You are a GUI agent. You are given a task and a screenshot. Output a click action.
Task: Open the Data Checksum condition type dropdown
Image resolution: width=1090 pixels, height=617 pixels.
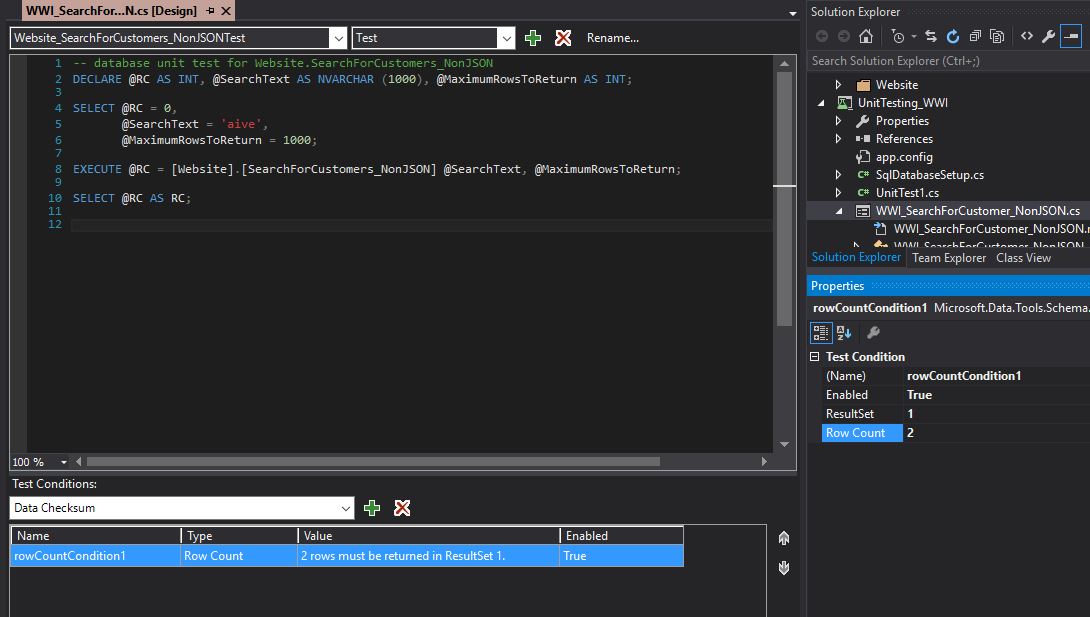(x=345, y=508)
